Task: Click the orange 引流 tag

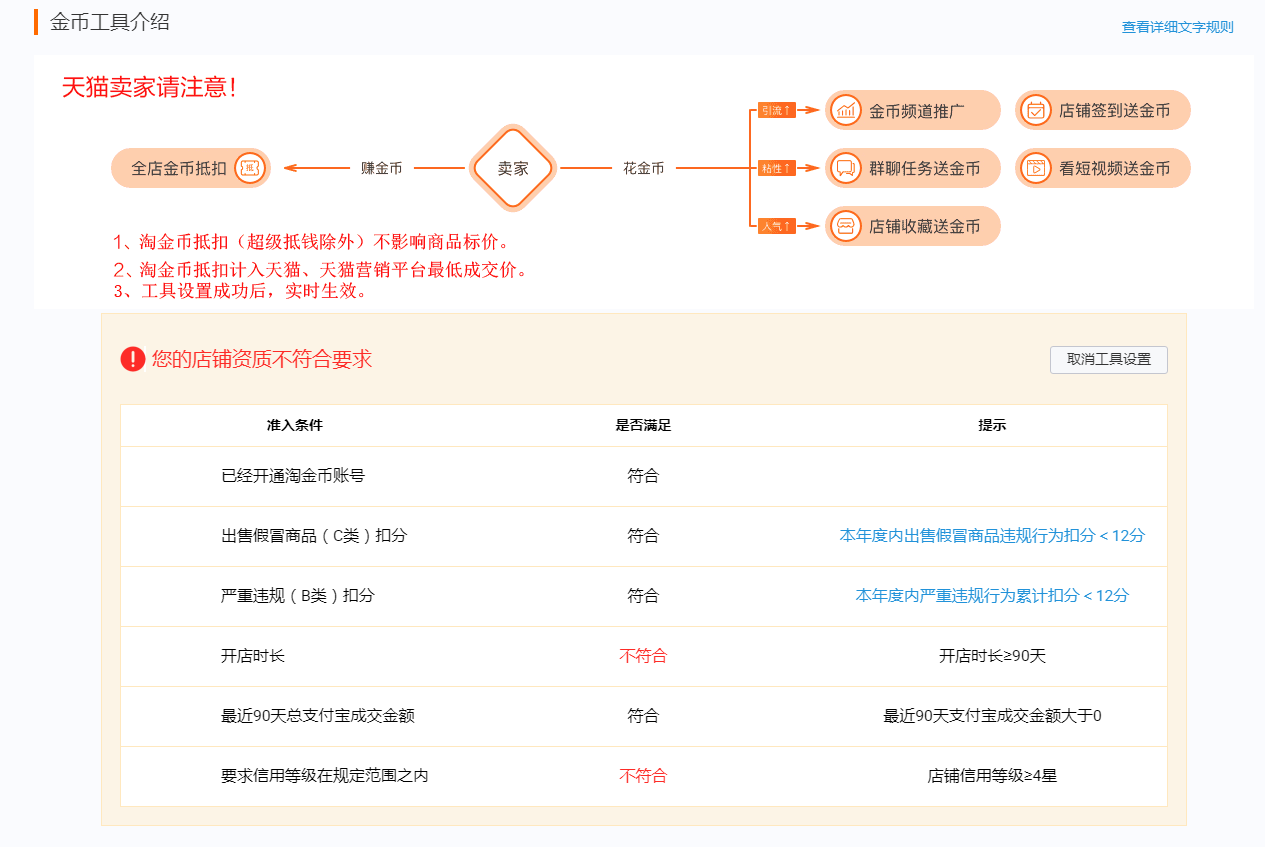Action: [776, 110]
